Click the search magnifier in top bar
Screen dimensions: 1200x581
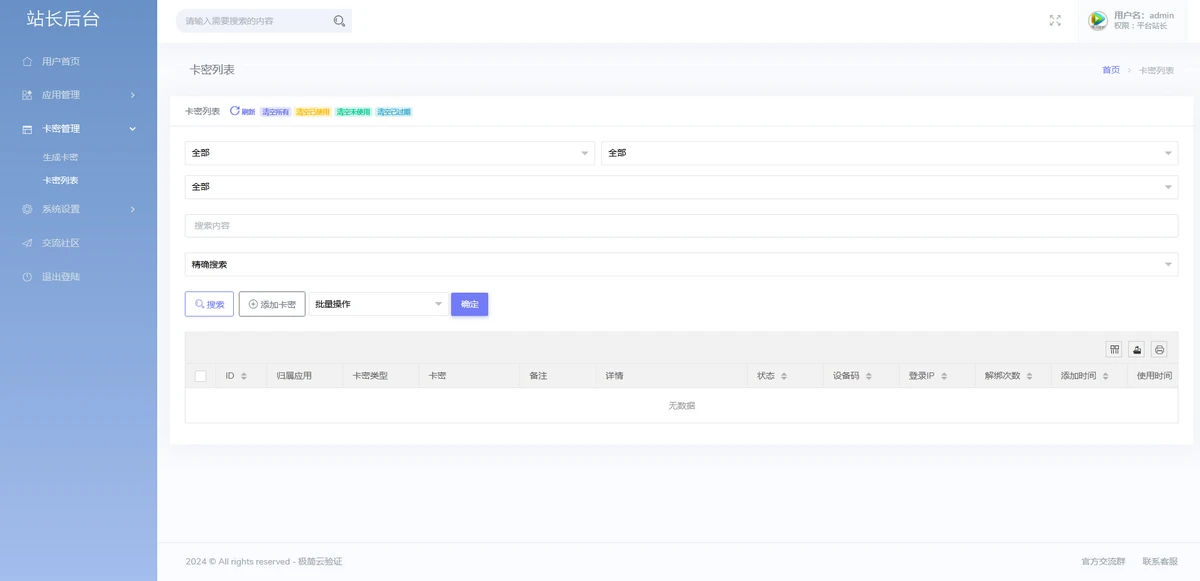click(339, 21)
